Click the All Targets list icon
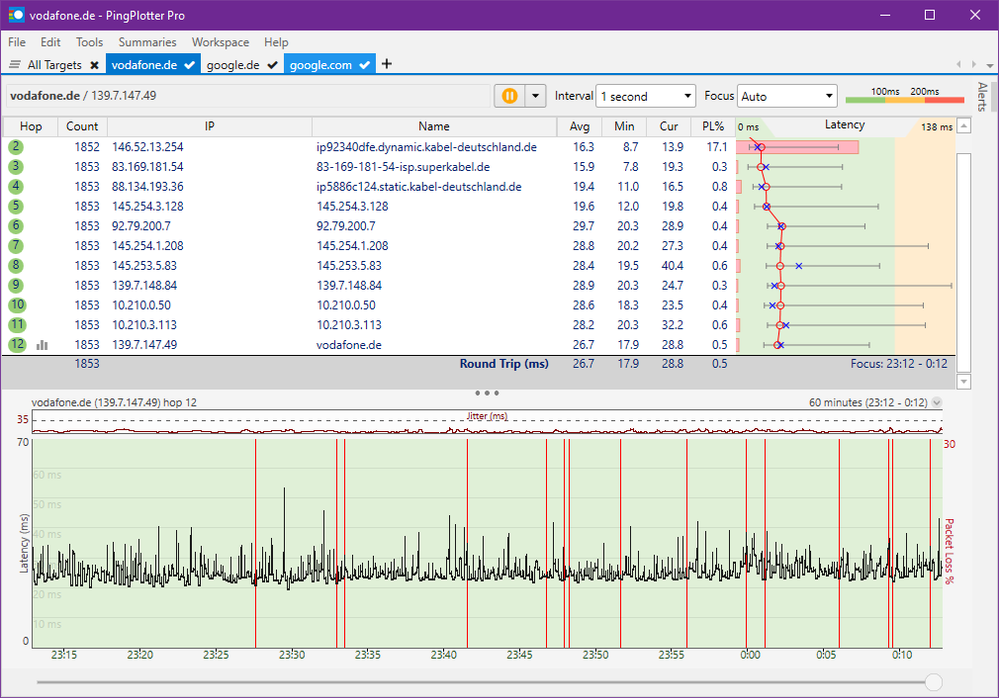This screenshot has width=999, height=698. pyautogui.click(x=15, y=65)
